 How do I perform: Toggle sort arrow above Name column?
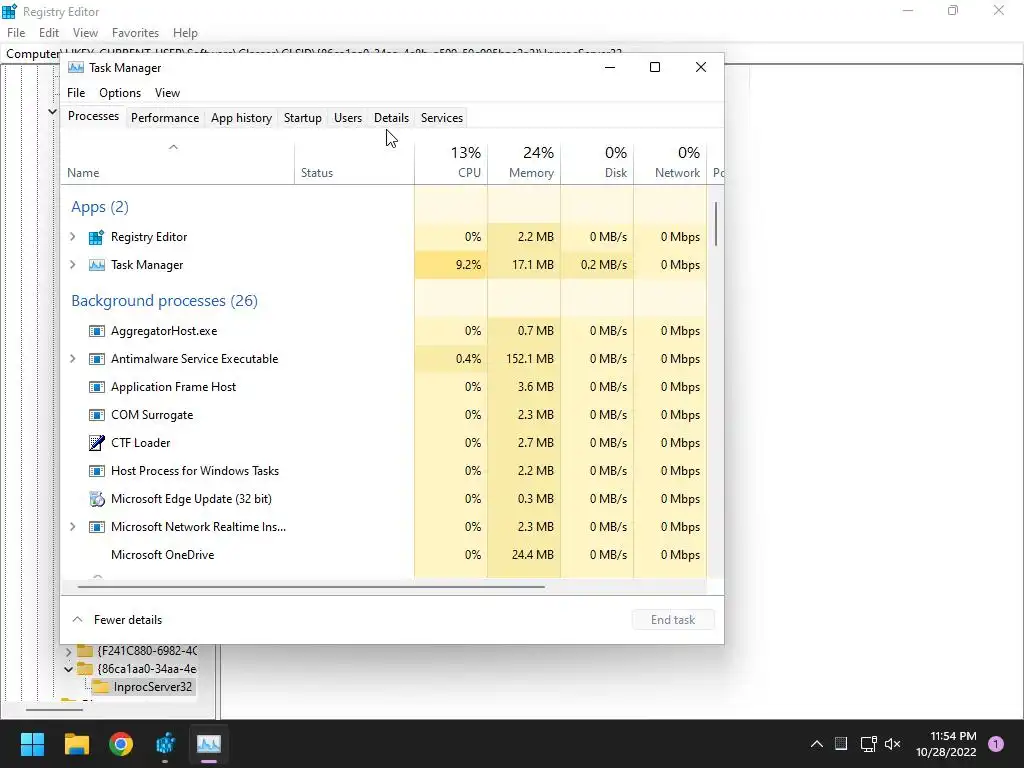click(173, 148)
